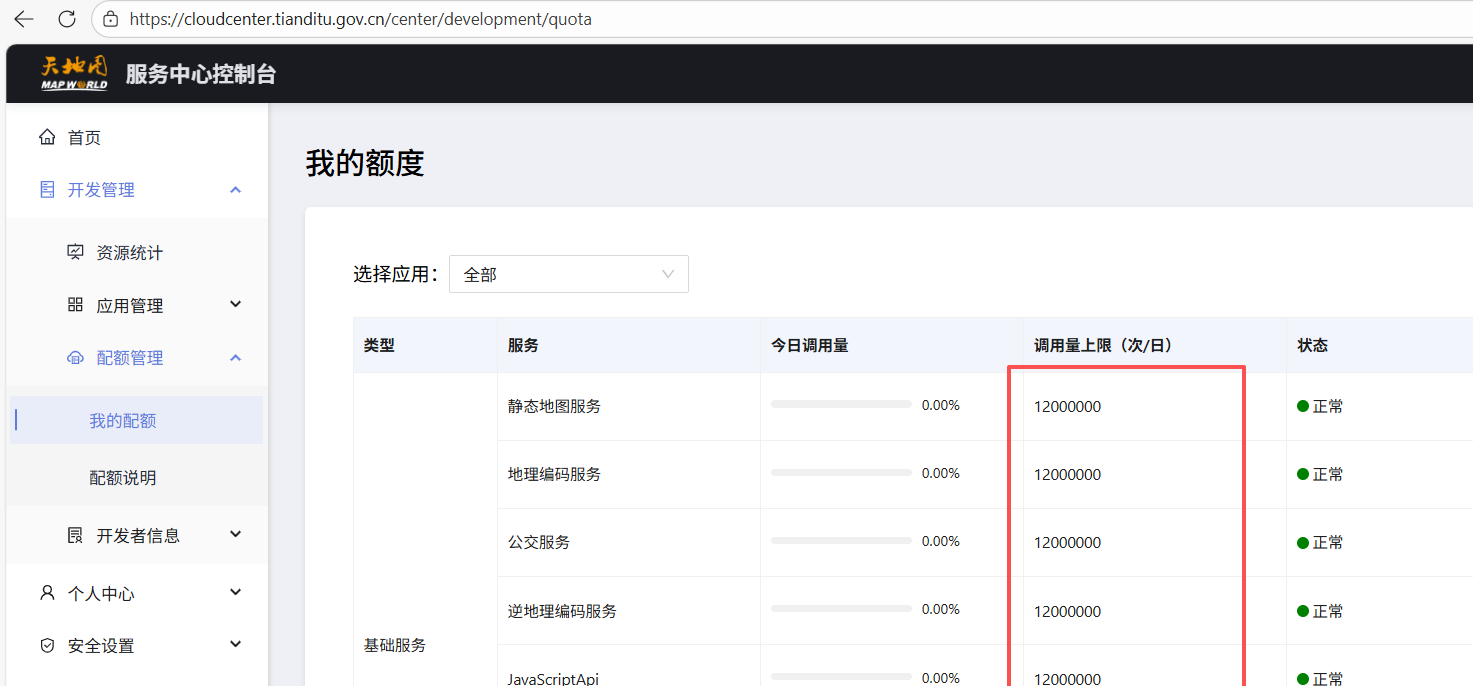The width and height of the screenshot is (1473, 686).
Task: Click the Tianditu MapWorld logo
Action: click(x=74, y=74)
